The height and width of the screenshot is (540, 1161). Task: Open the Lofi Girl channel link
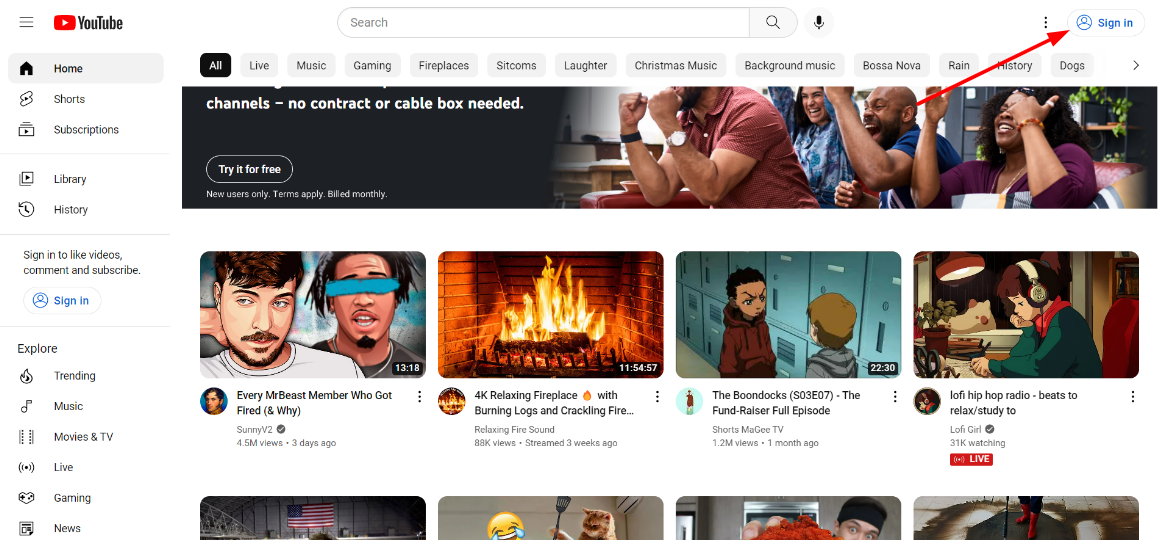[x=966, y=430]
